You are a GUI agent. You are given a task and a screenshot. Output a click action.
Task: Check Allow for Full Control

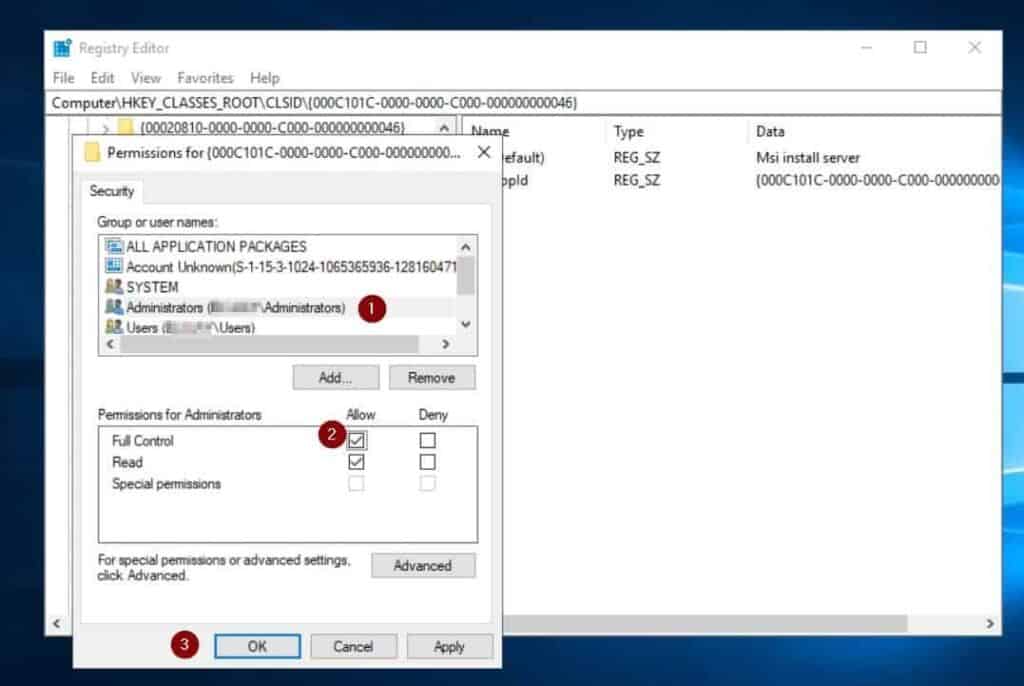[356, 440]
